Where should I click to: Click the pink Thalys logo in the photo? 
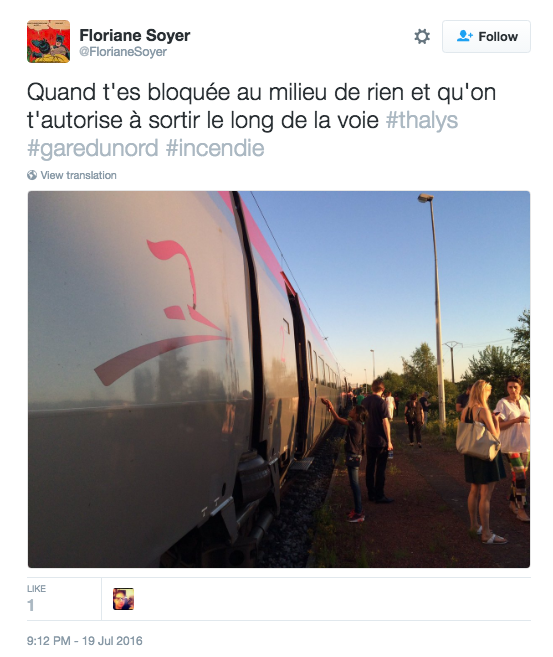pyautogui.click(x=163, y=312)
